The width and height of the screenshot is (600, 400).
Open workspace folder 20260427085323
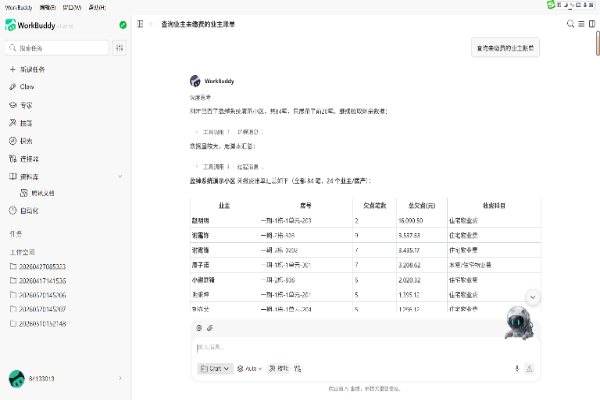38,266
